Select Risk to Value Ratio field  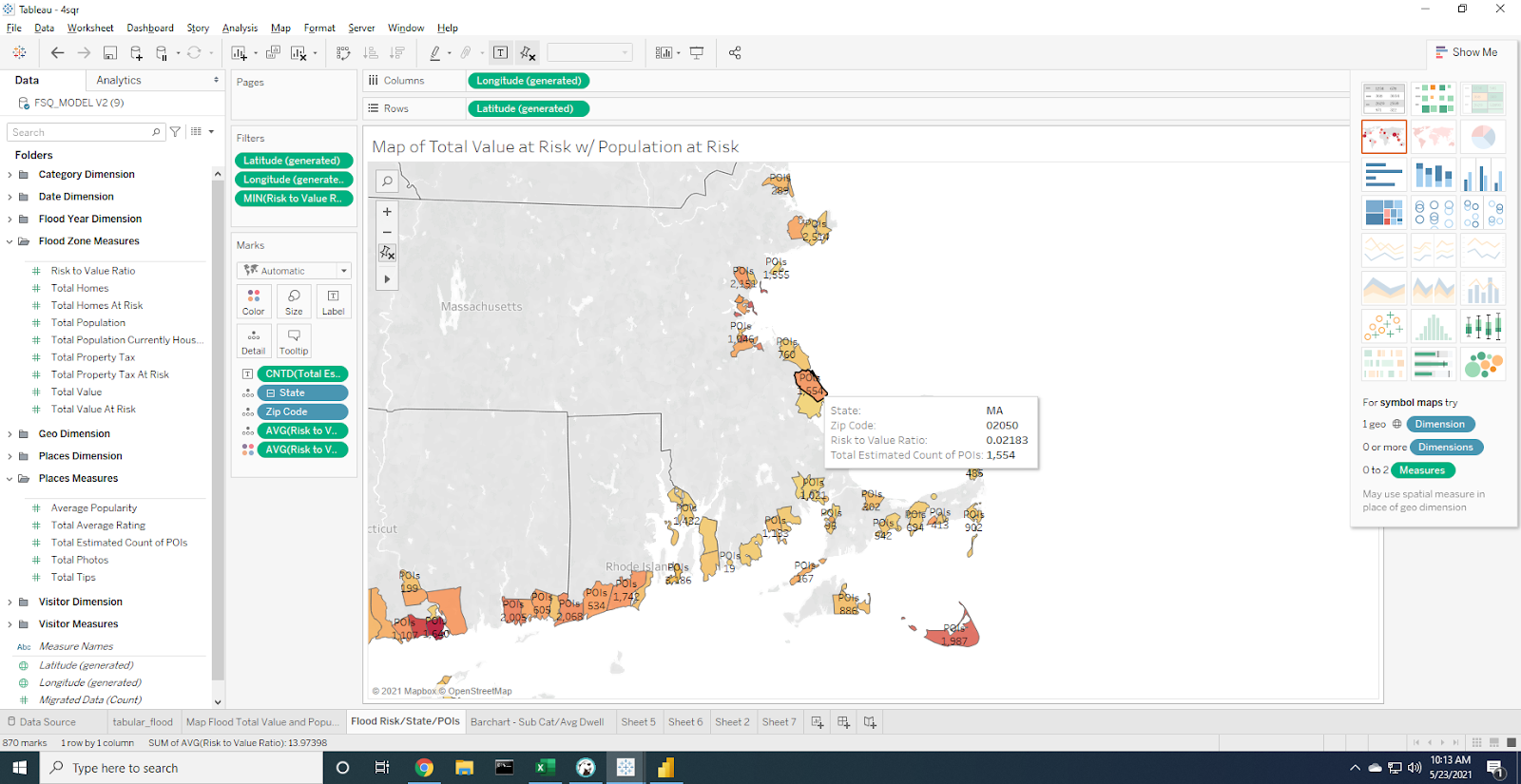tap(93, 271)
